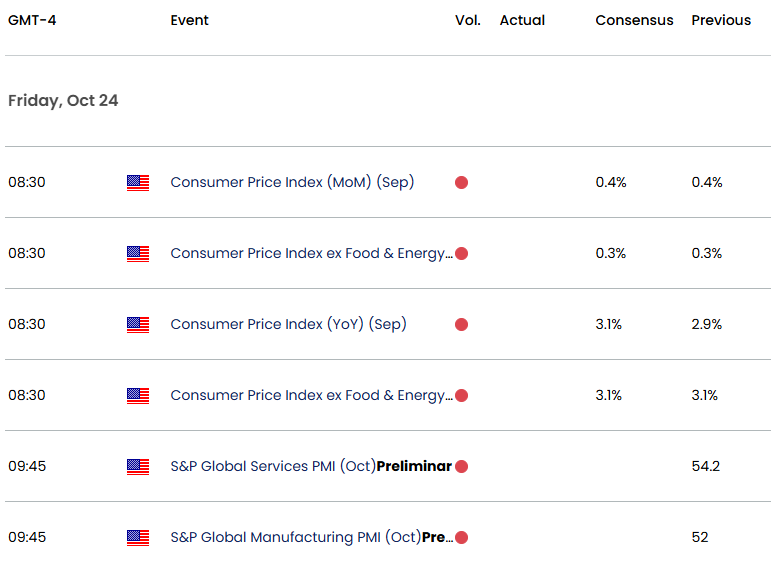Click the Vol. column header
This screenshot has width=771, height=564.
point(468,20)
